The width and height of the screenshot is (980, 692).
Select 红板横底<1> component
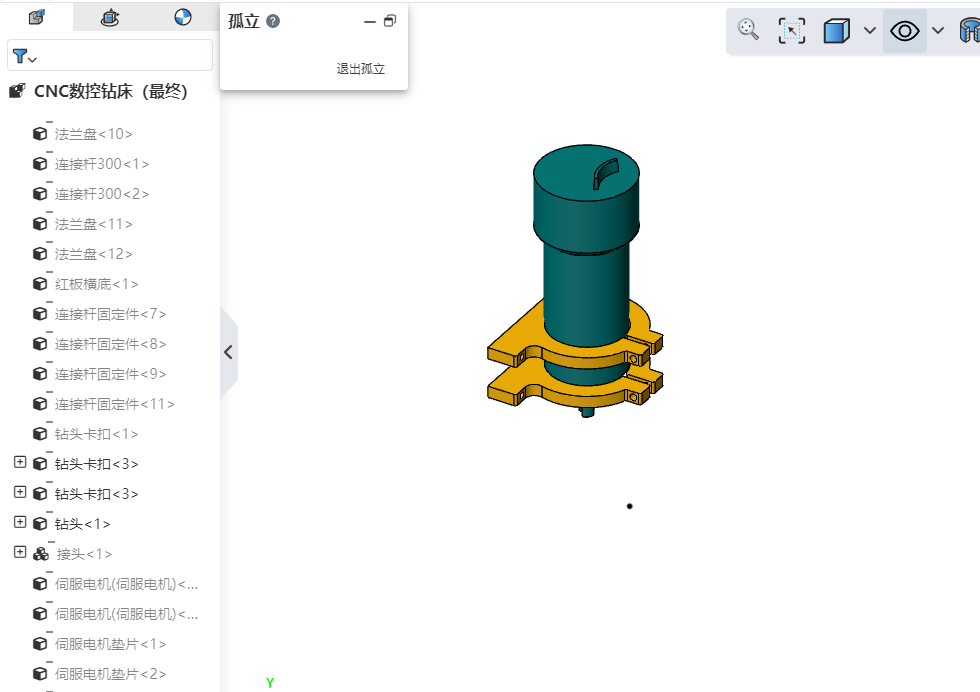pyautogui.click(x=96, y=284)
